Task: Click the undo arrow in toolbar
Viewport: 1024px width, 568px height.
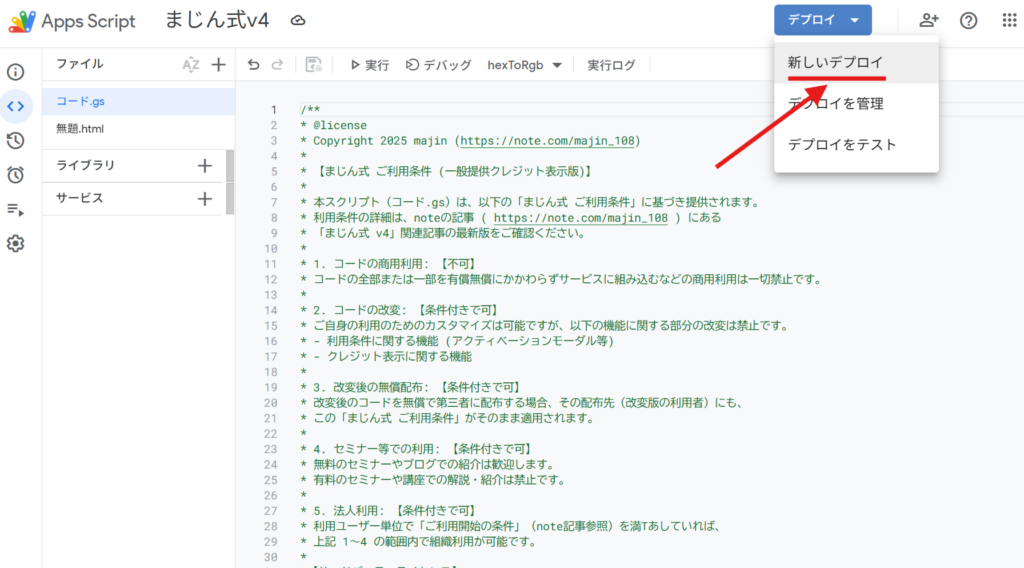Action: (x=253, y=65)
